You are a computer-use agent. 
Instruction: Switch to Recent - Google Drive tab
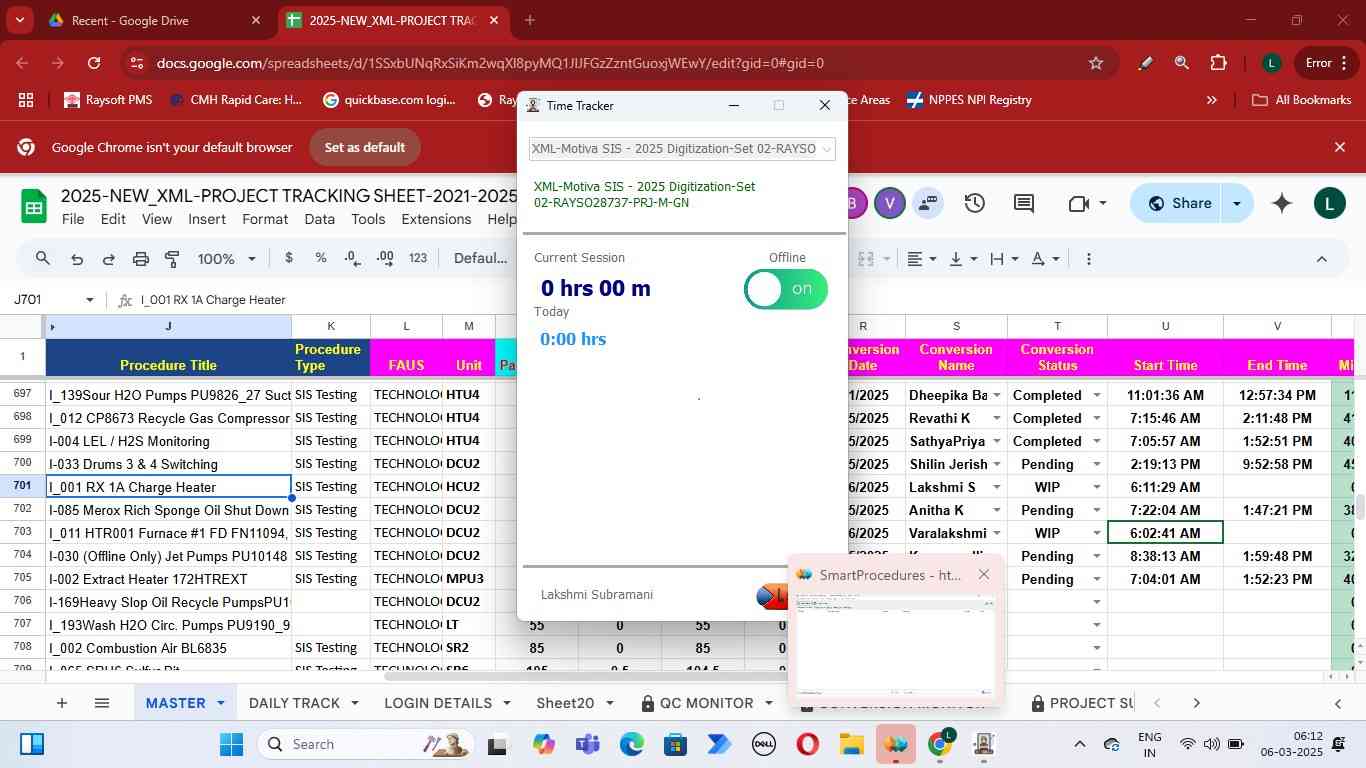[155, 20]
